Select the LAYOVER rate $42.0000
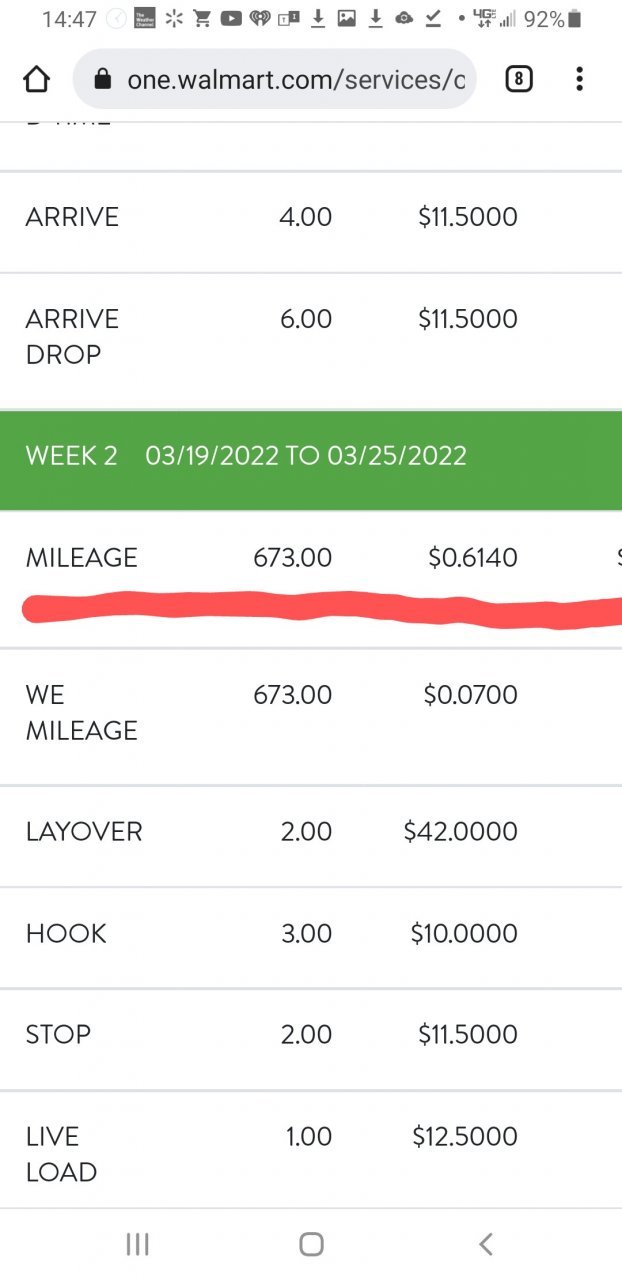 pos(460,832)
